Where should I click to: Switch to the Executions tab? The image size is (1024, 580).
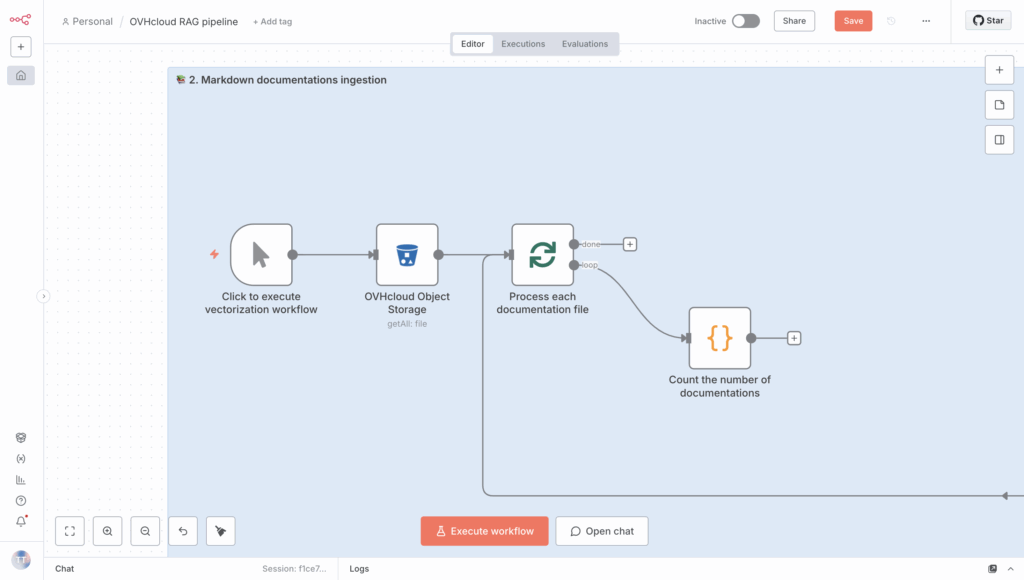coord(523,44)
